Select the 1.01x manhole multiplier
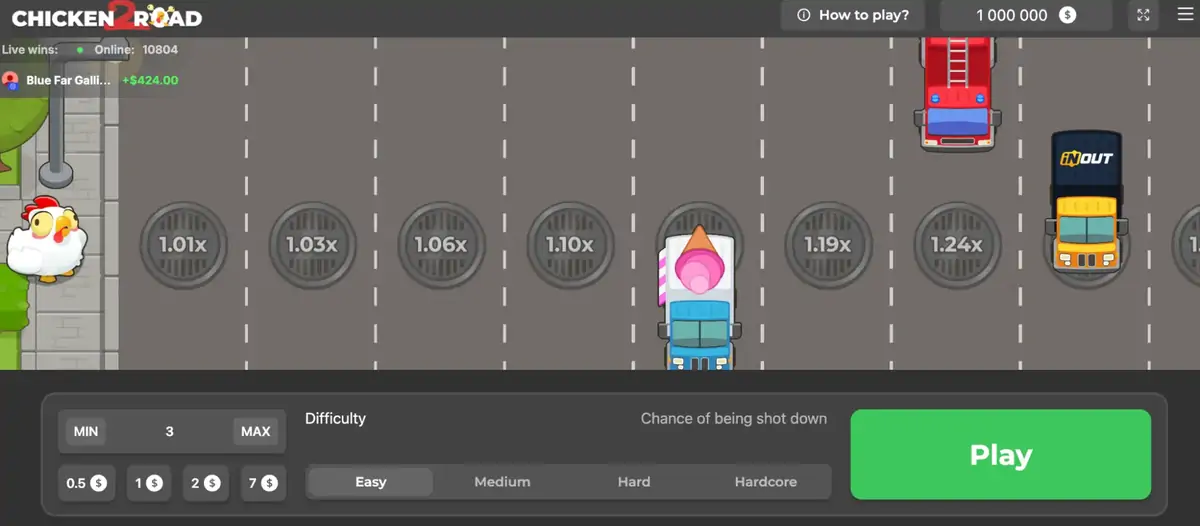 coord(183,245)
